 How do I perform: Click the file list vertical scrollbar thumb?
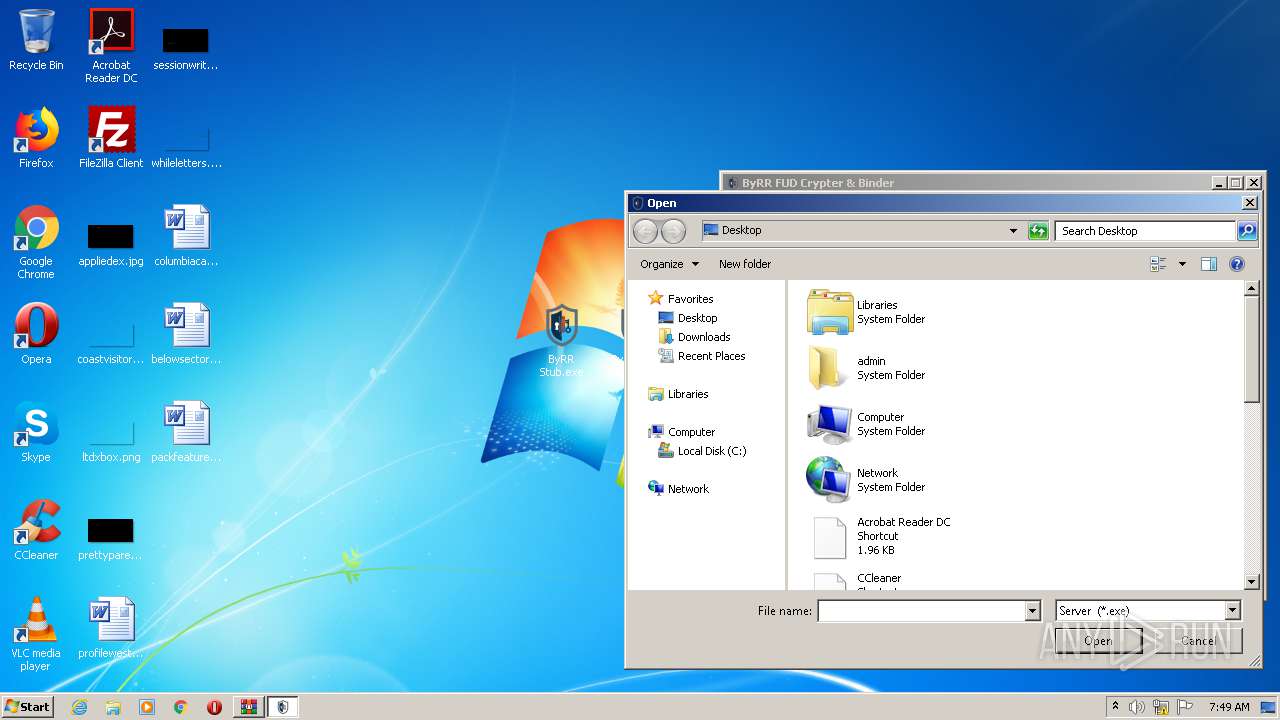(1251, 350)
